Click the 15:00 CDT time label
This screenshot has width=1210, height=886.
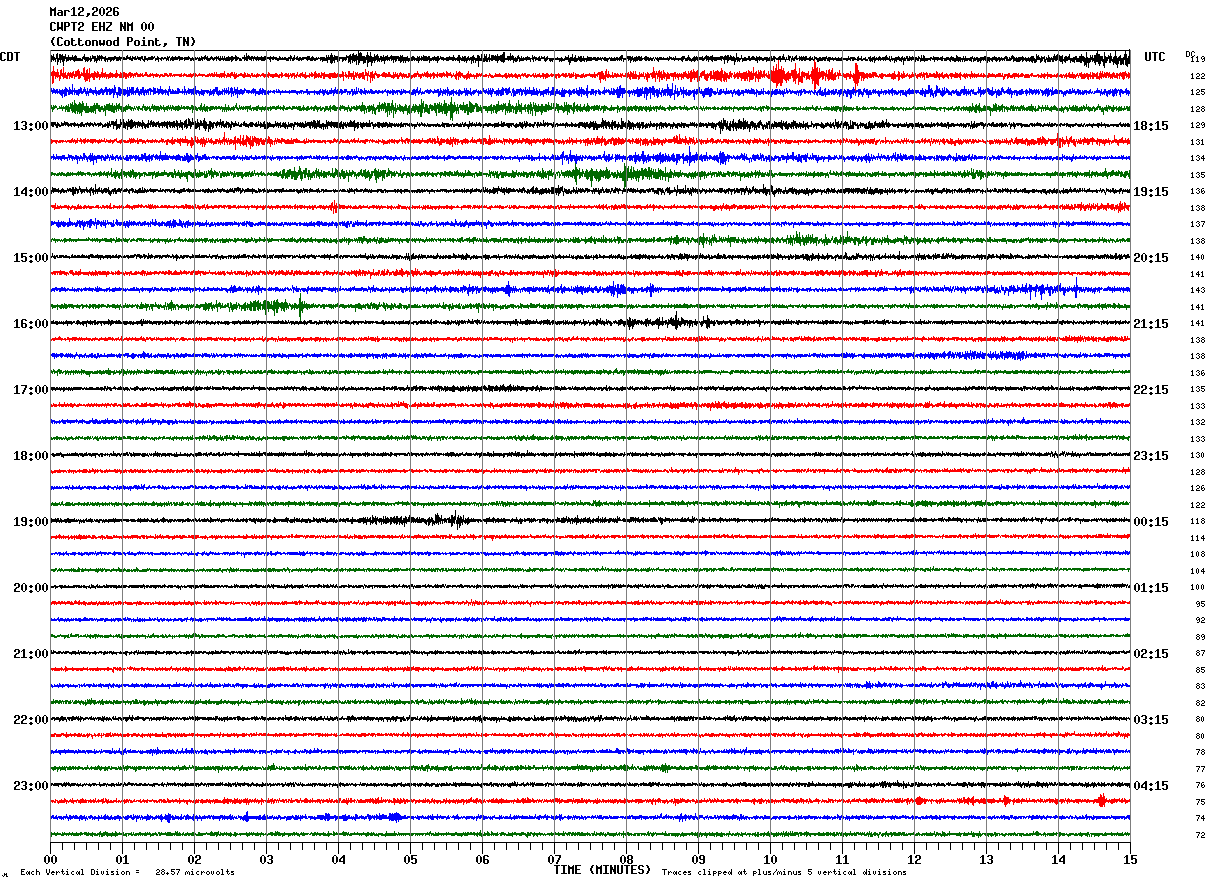(x=31, y=258)
